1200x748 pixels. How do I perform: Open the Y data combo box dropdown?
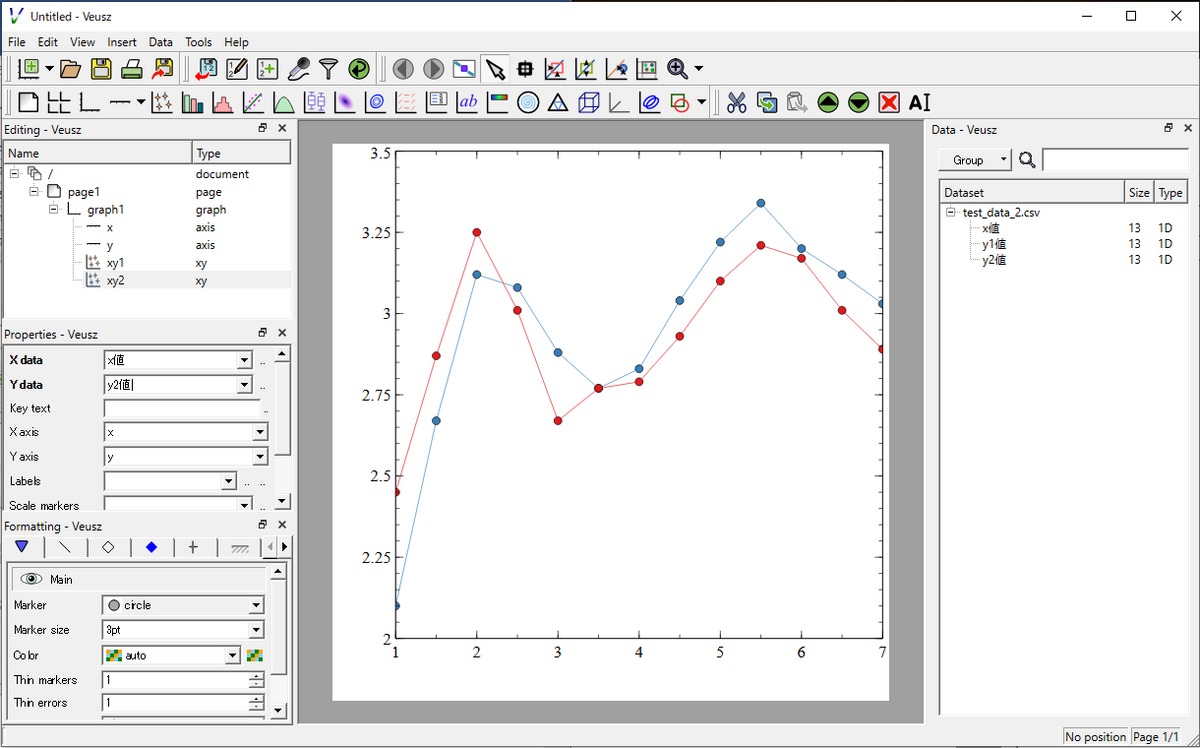[x=245, y=385]
